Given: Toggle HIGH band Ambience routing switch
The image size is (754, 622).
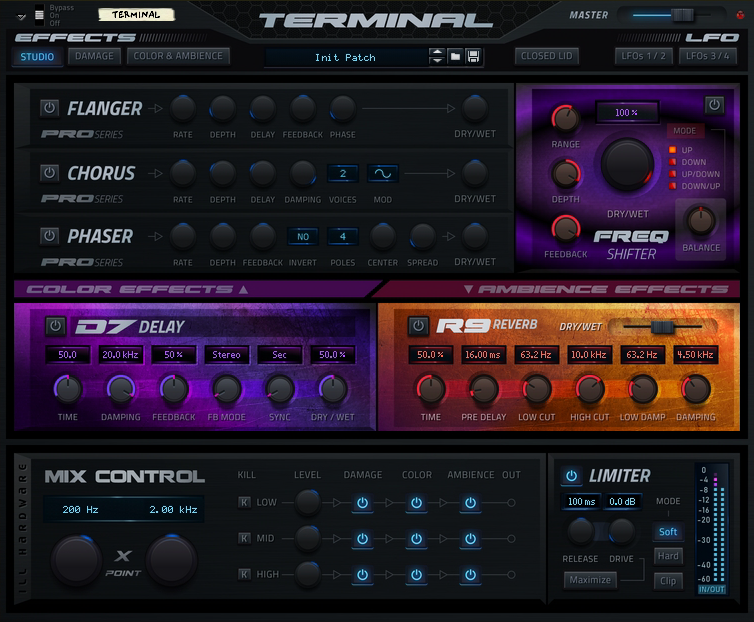Looking at the screenshot, I should (x=470, y=574).
